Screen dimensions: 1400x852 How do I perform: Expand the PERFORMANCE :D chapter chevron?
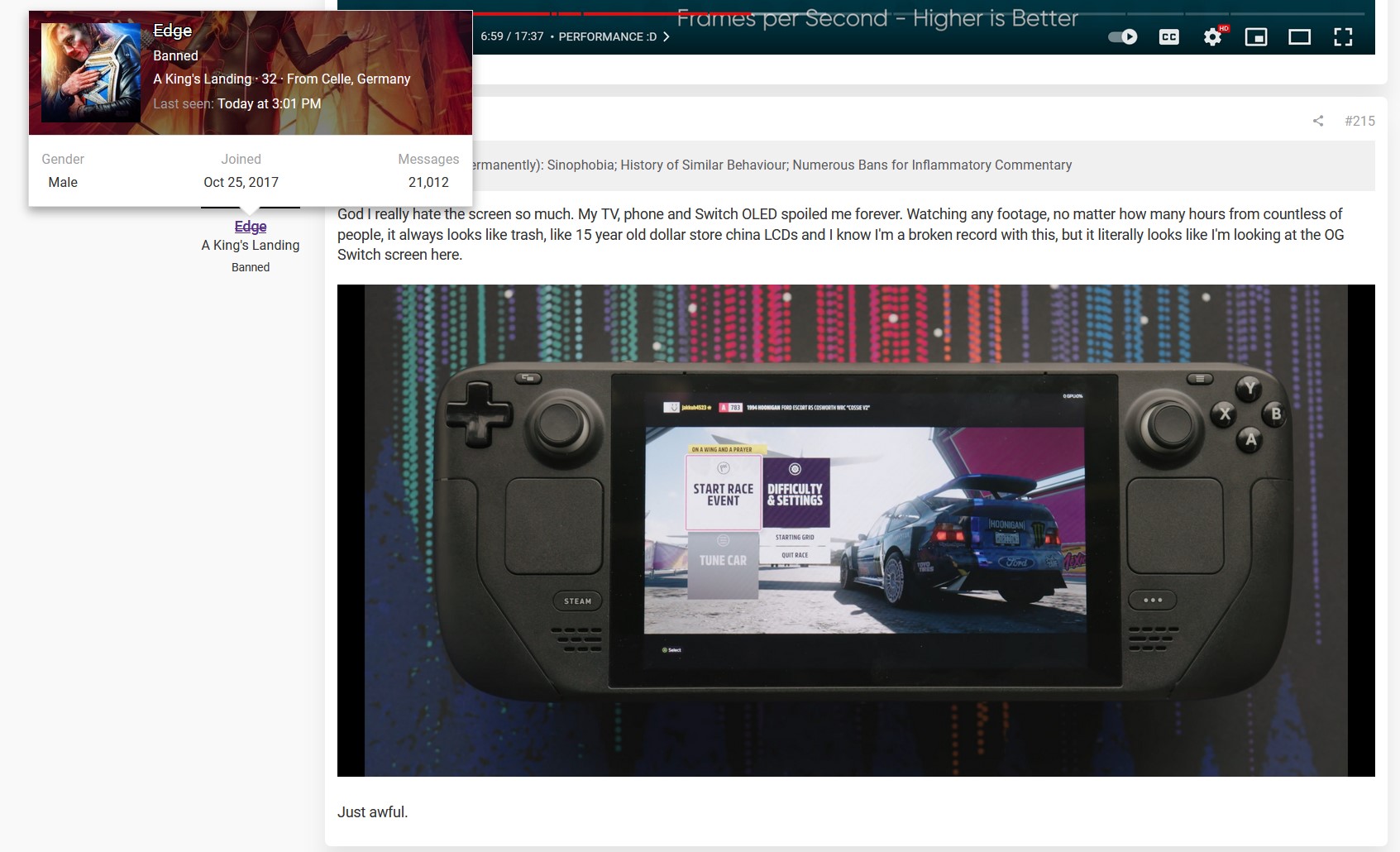coord(667,36)
